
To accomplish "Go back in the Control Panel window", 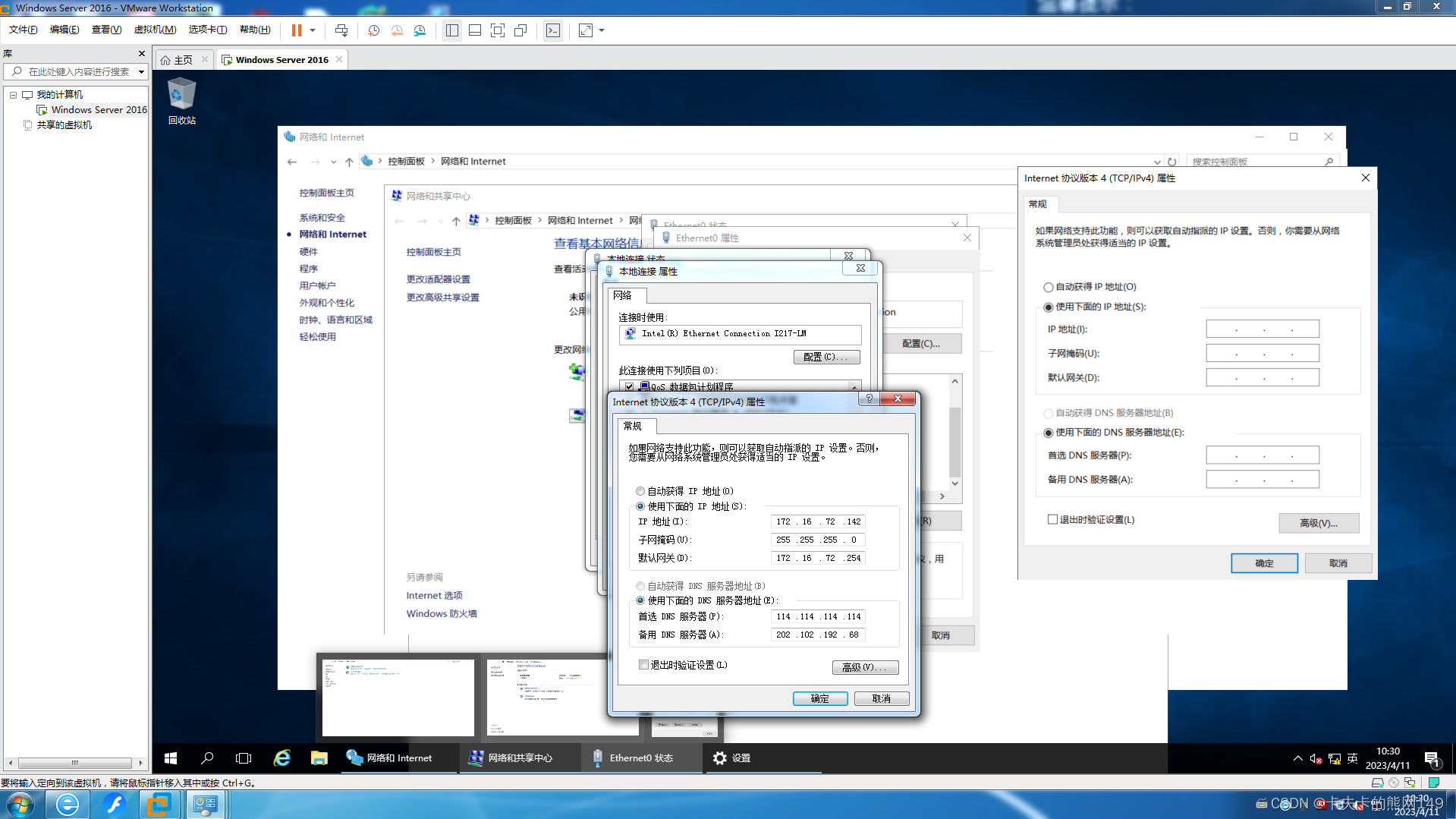I will tap(293, 162).
